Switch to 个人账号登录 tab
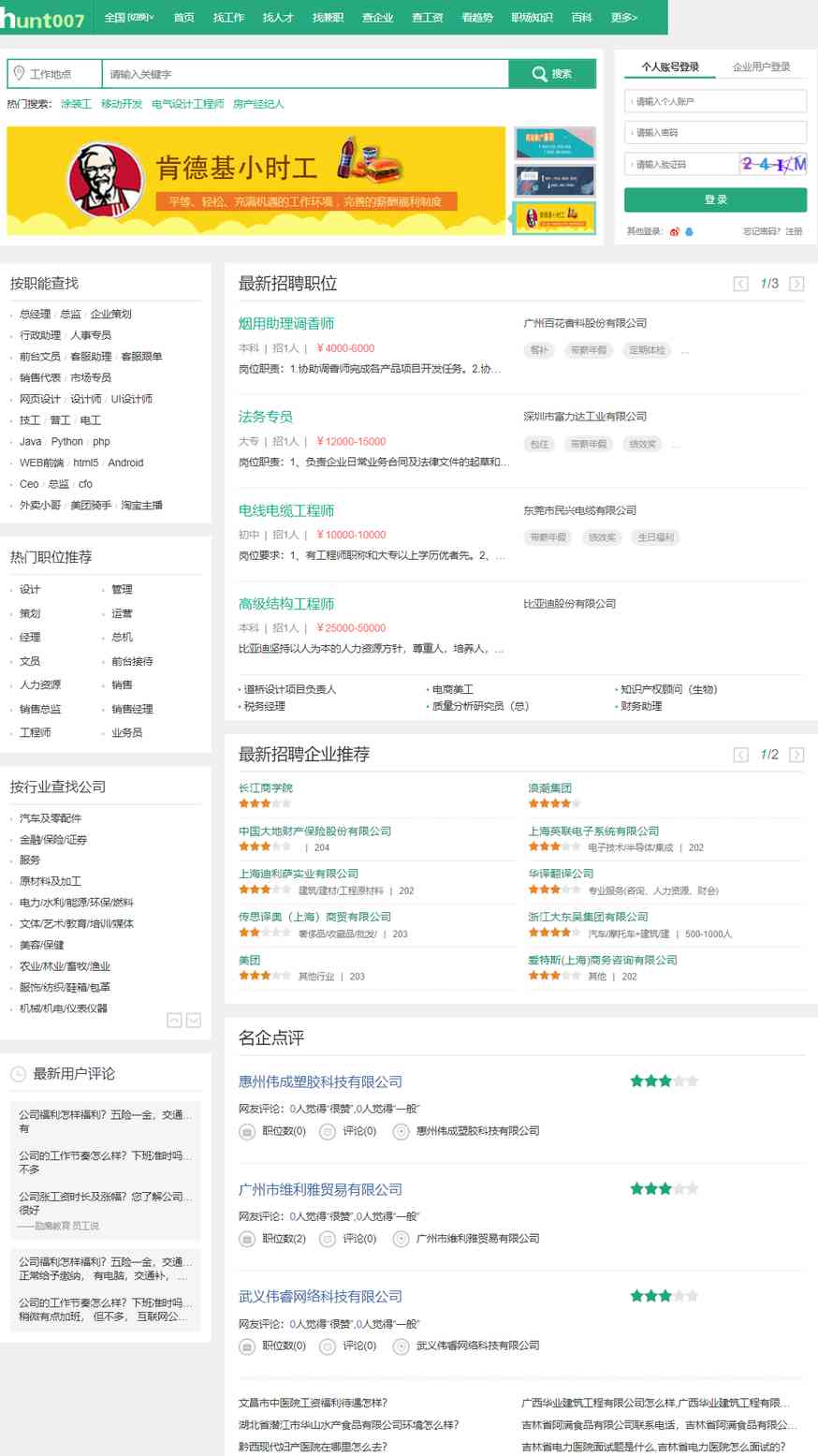This screenshot has width=818, height=1456. tap(670, 66)
